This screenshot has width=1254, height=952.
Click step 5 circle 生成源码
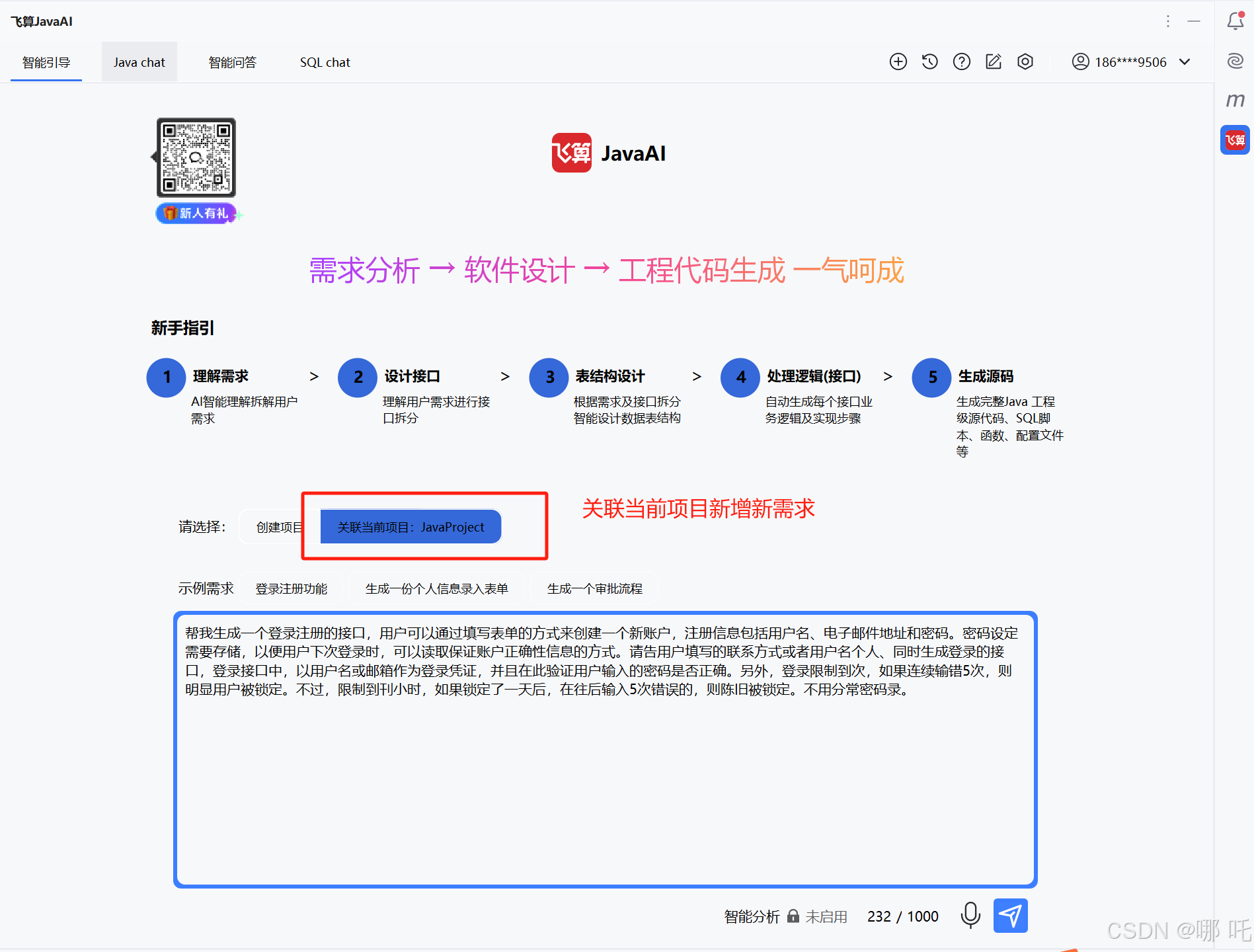click(931, 377)
